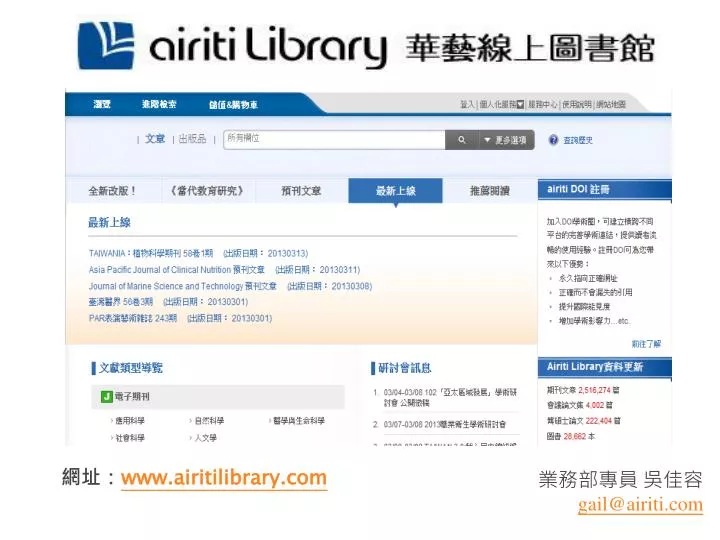Open the 應用科學 category

tap(130, 421)
